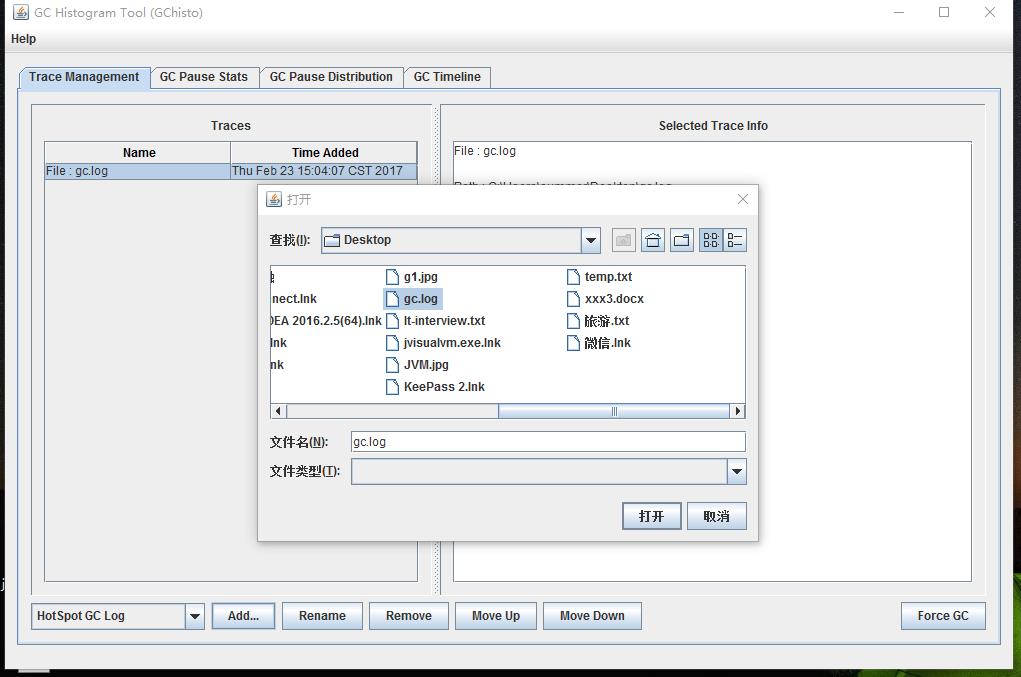Click the Up One Level folder icon
The height and width of the screenshot is (677, 1021).
(624, 240)
